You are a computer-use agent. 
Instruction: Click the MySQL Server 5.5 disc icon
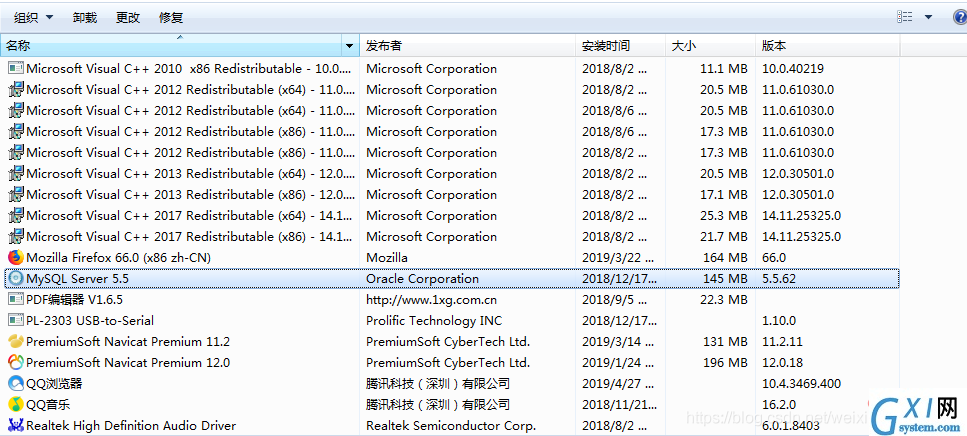click(x=15, y=278)
